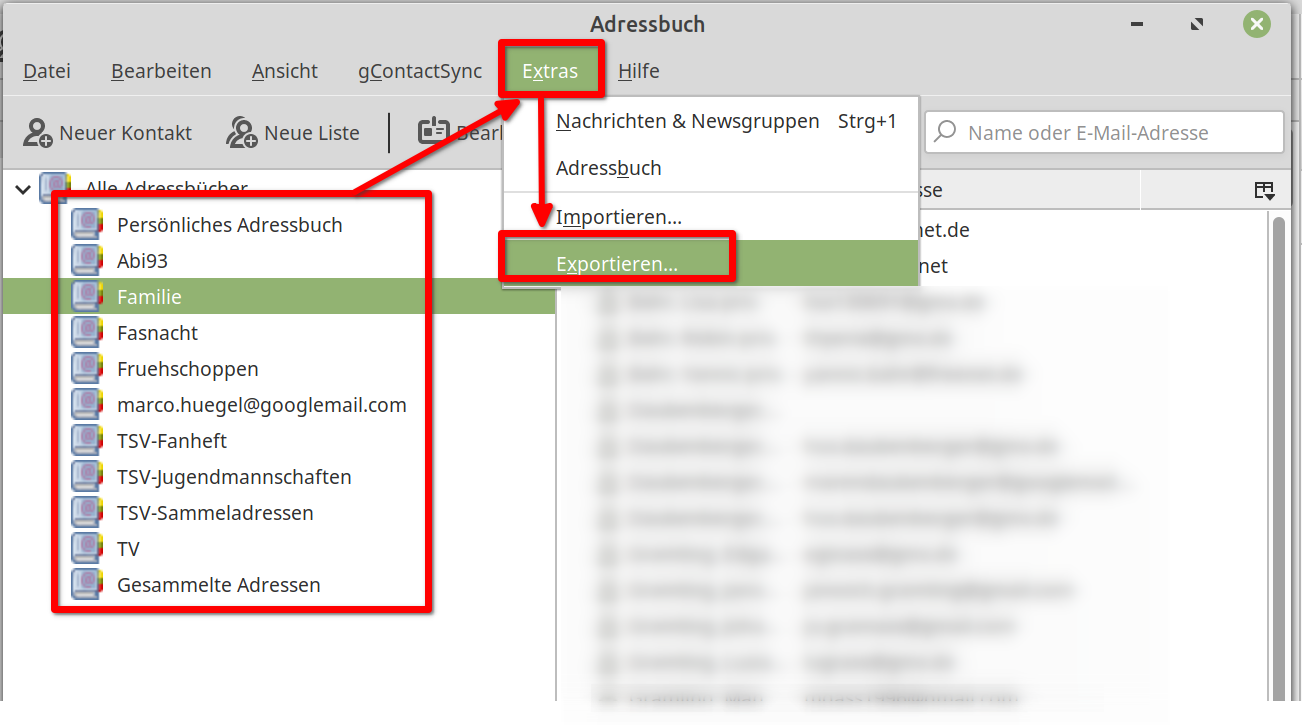Click the Persönliches Adressbuch book icon

[88, 225]
